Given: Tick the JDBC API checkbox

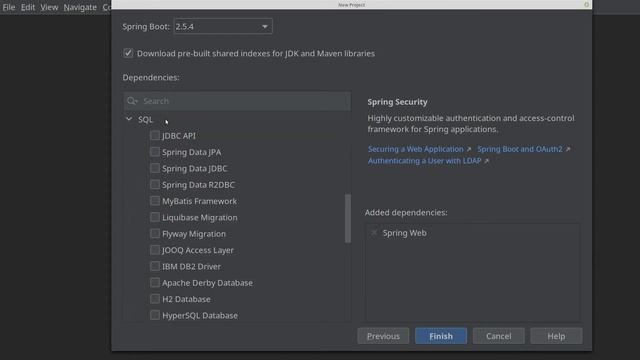Looking at the screenshot, I should [155, 136].
